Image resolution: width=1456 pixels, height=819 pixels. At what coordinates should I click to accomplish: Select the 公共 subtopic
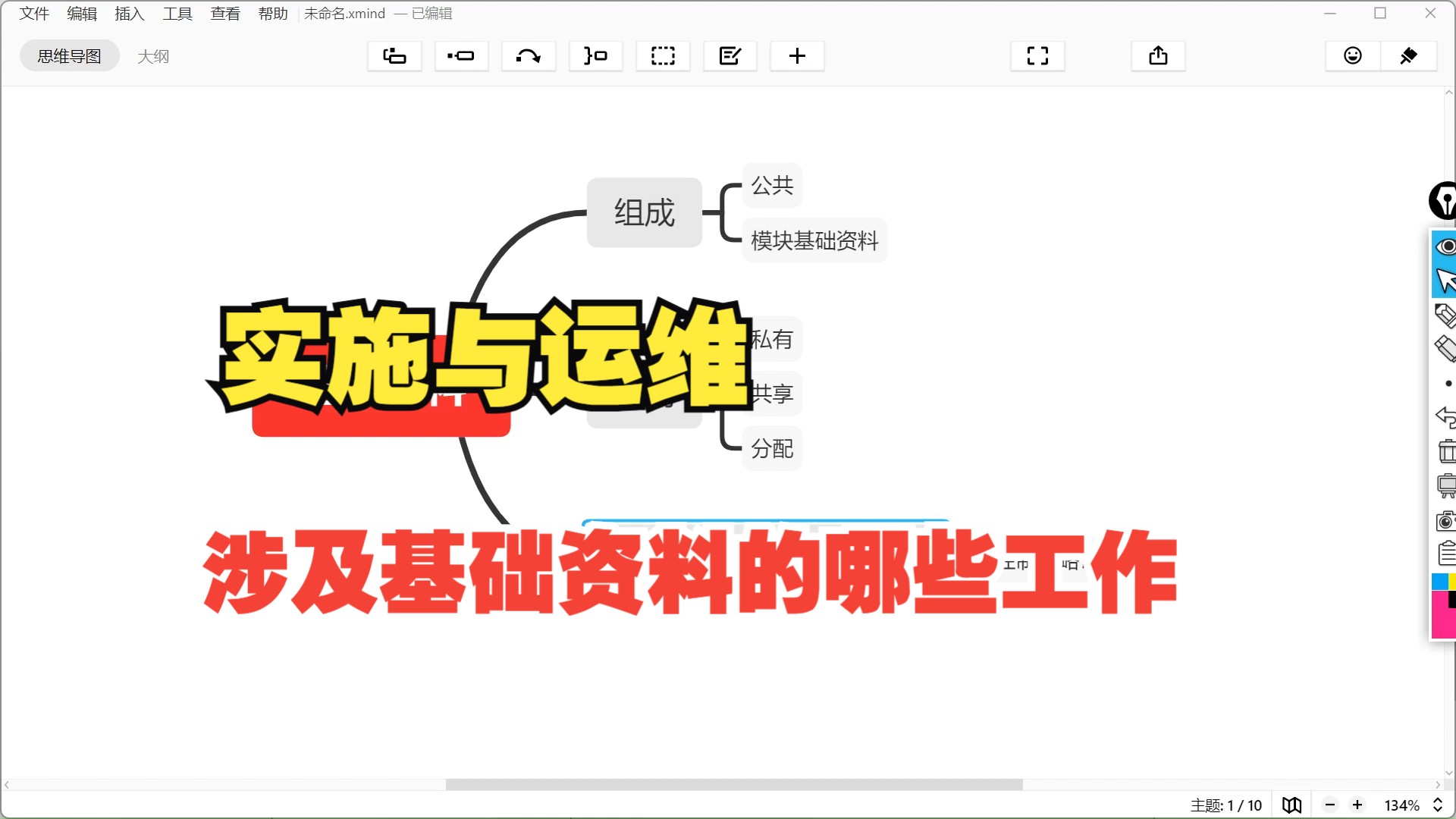[x=772, y=185]
